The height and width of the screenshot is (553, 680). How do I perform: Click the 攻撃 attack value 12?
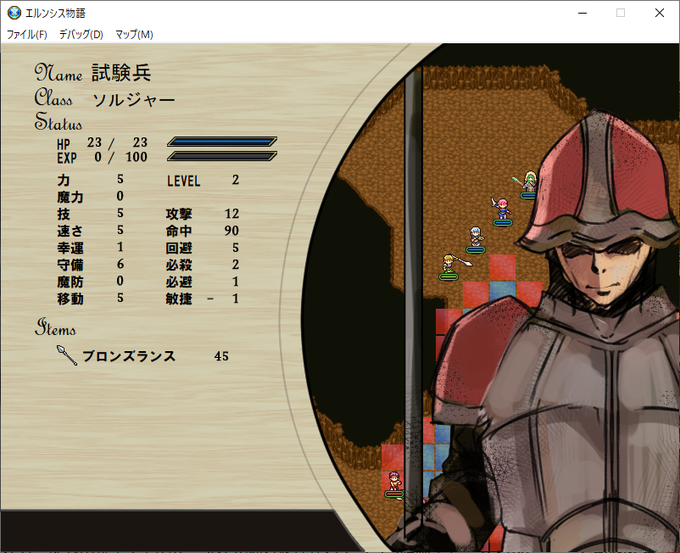pyautogui.click(x=232, y=214)
